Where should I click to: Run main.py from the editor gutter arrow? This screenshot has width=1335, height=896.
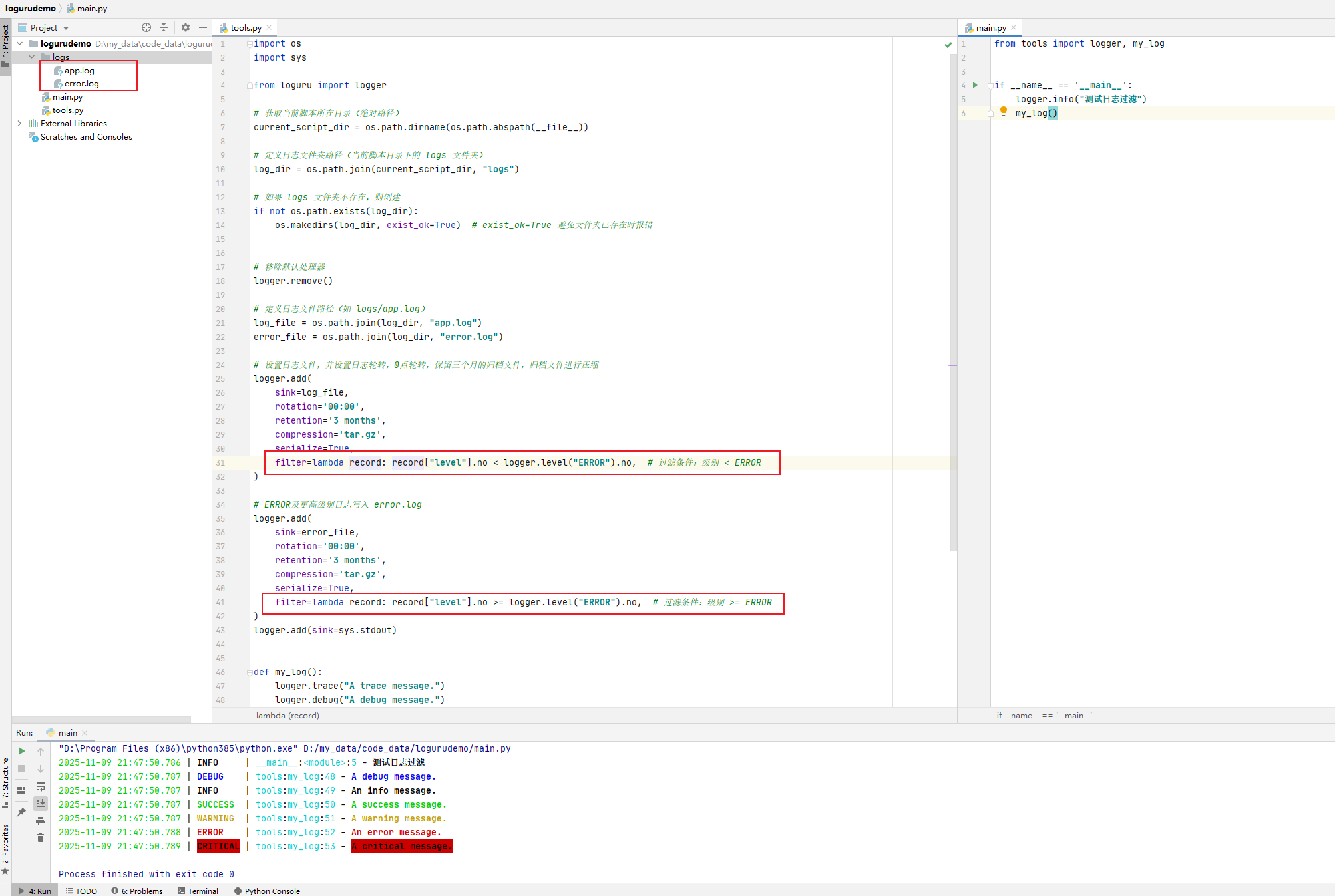pyautogui.click(x=974, y=85)
